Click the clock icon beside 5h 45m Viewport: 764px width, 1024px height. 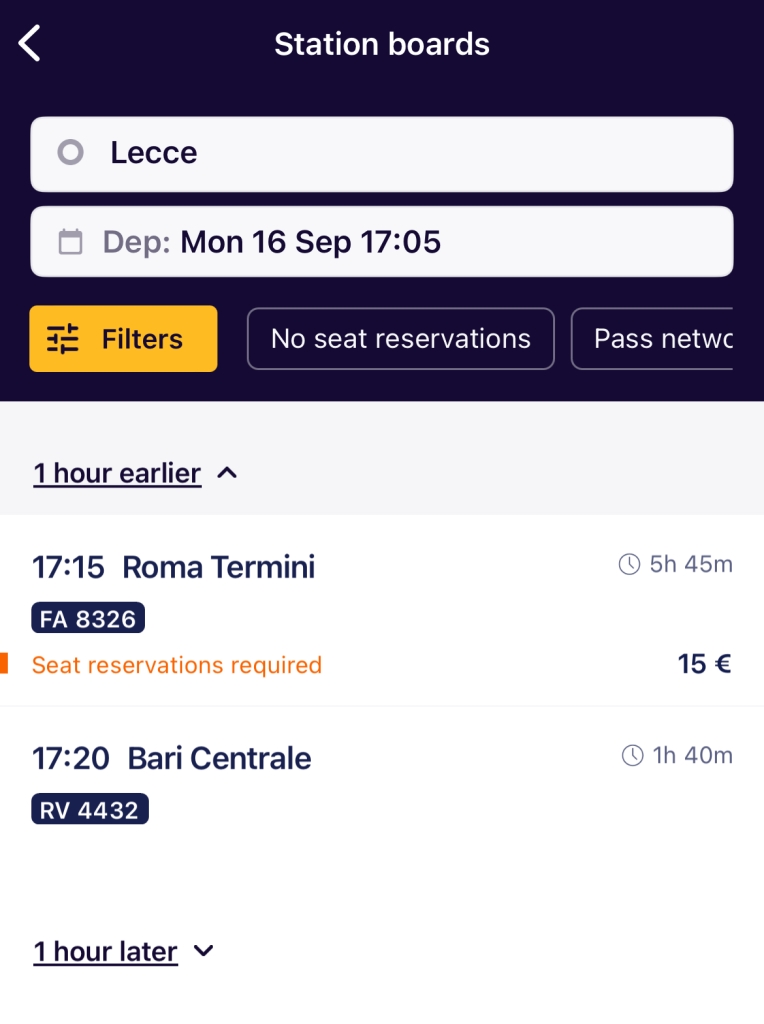(x=629, y=564)
